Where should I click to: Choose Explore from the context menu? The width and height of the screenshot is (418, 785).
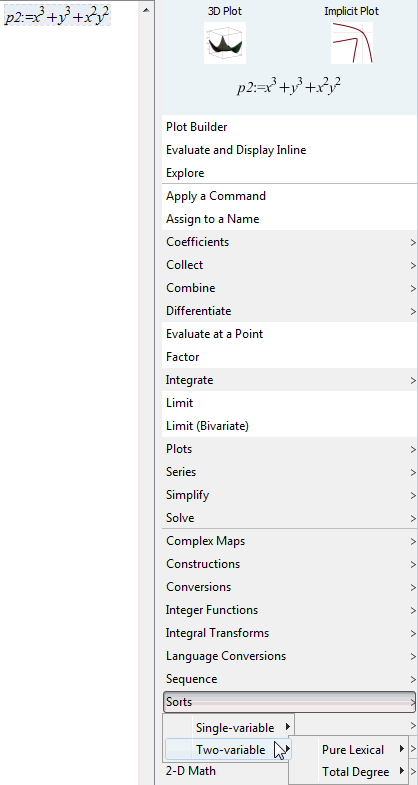(290, 173)
